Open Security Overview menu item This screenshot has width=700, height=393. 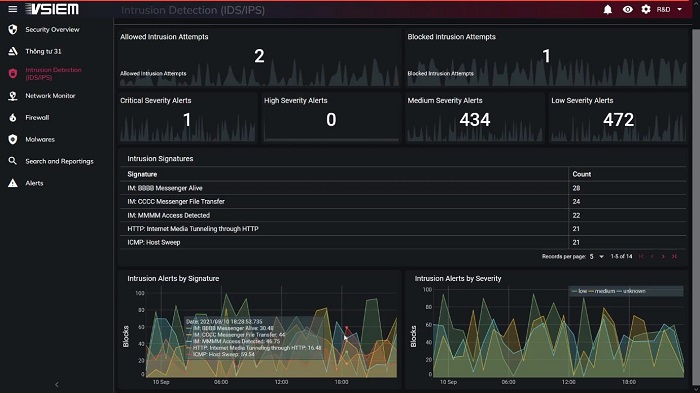pyautogui.click(x=52, y=29)
